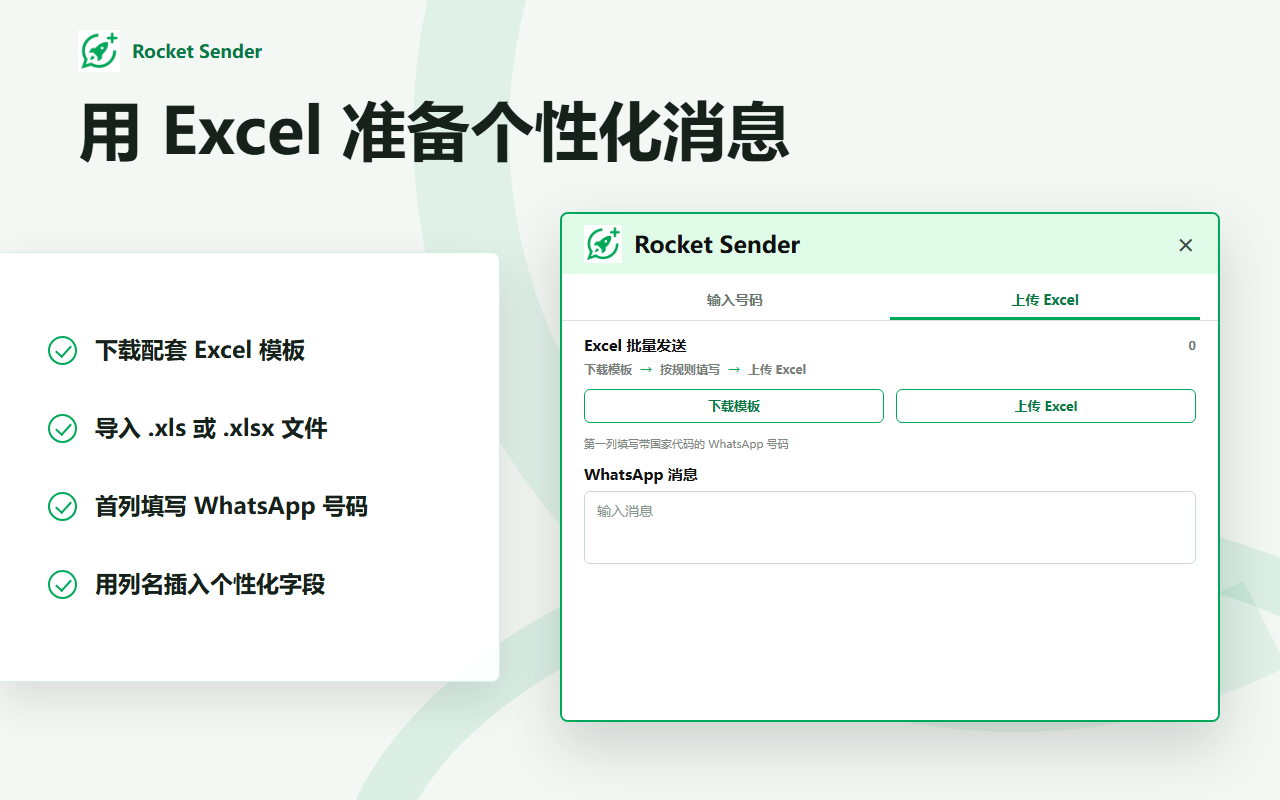Click the hint 第一列填写带国家代码的 WhatsApp 号码

tap(686, 444)
